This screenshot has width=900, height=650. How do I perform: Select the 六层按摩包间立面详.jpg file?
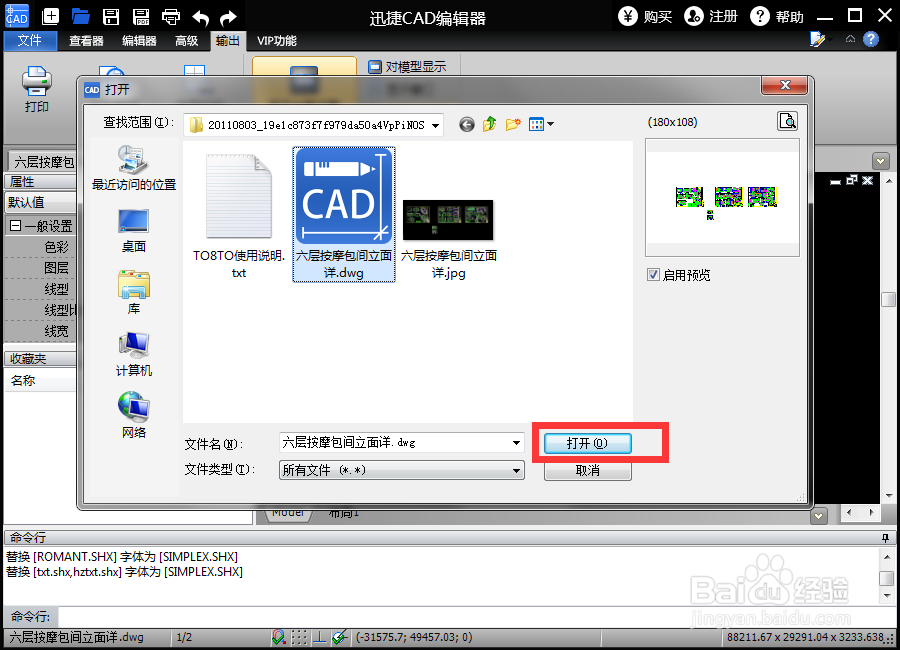449,239
